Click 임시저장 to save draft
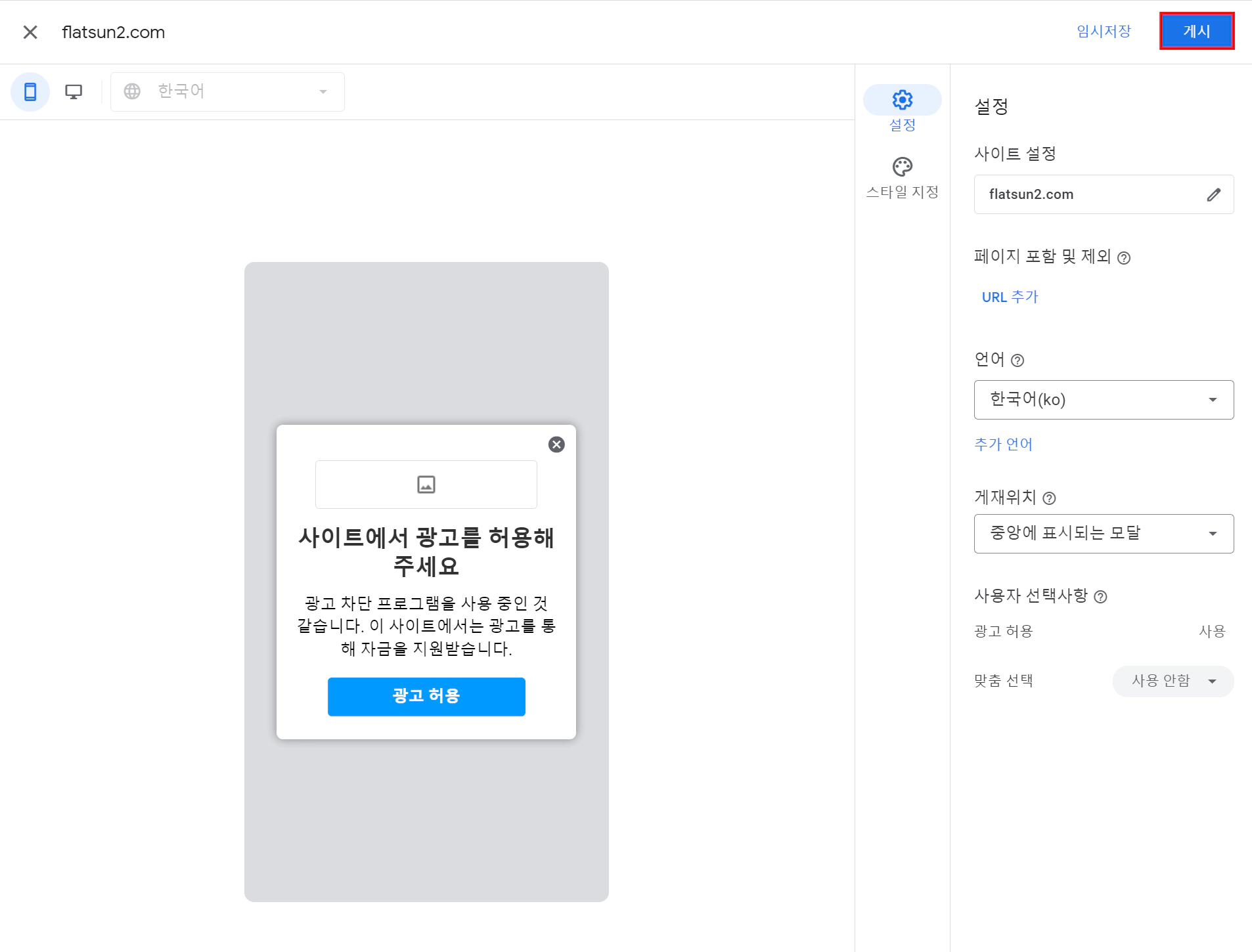This screenshot has width=1252, height=952. coord(1104,32)
